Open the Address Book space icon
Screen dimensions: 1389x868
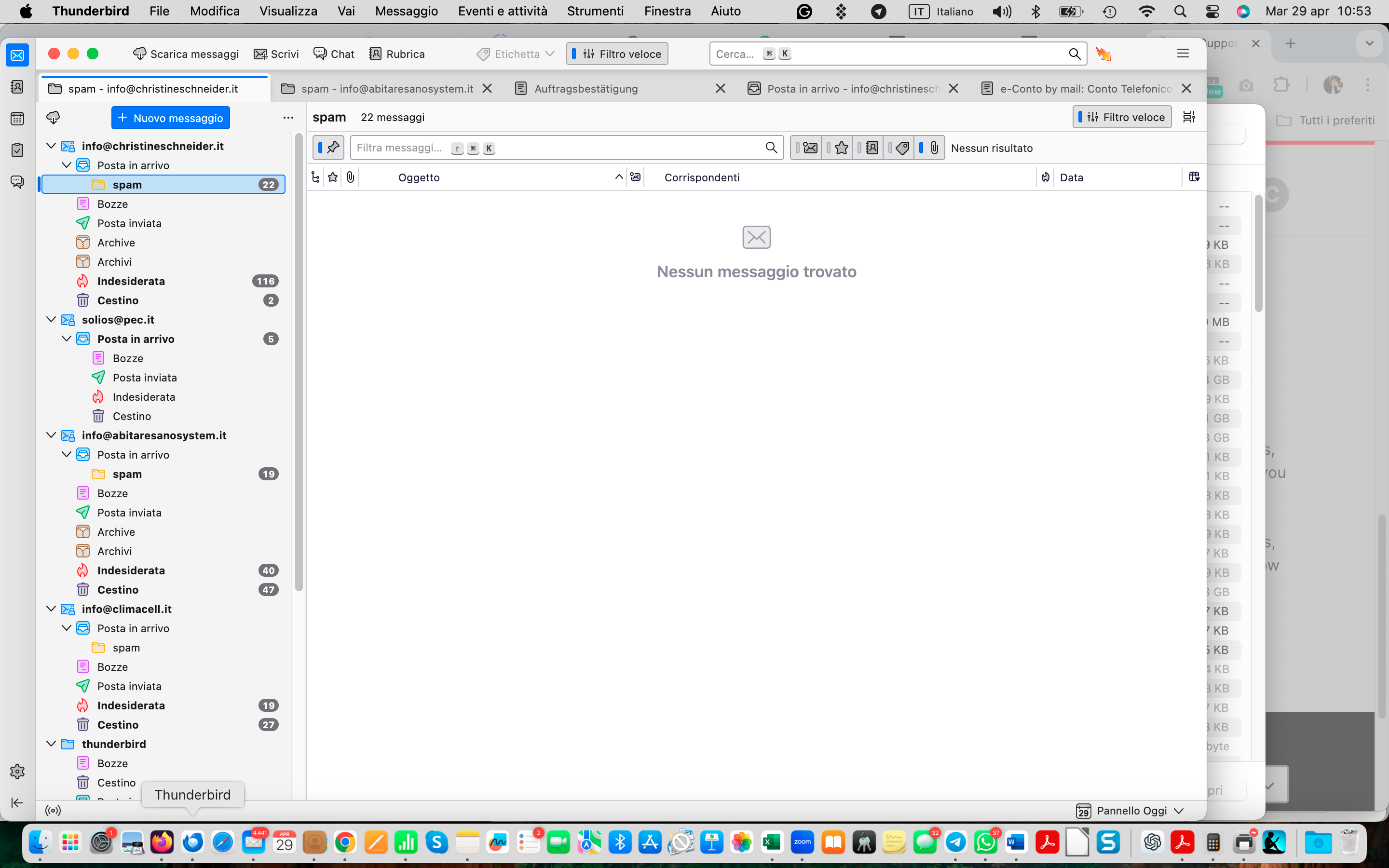coord(17,87)
